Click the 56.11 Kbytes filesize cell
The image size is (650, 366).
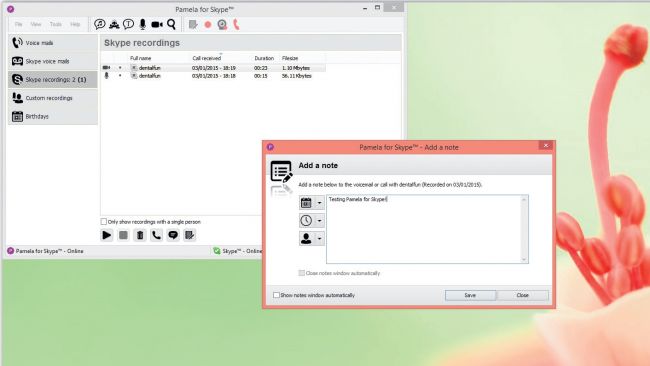[x=297, y=76]
